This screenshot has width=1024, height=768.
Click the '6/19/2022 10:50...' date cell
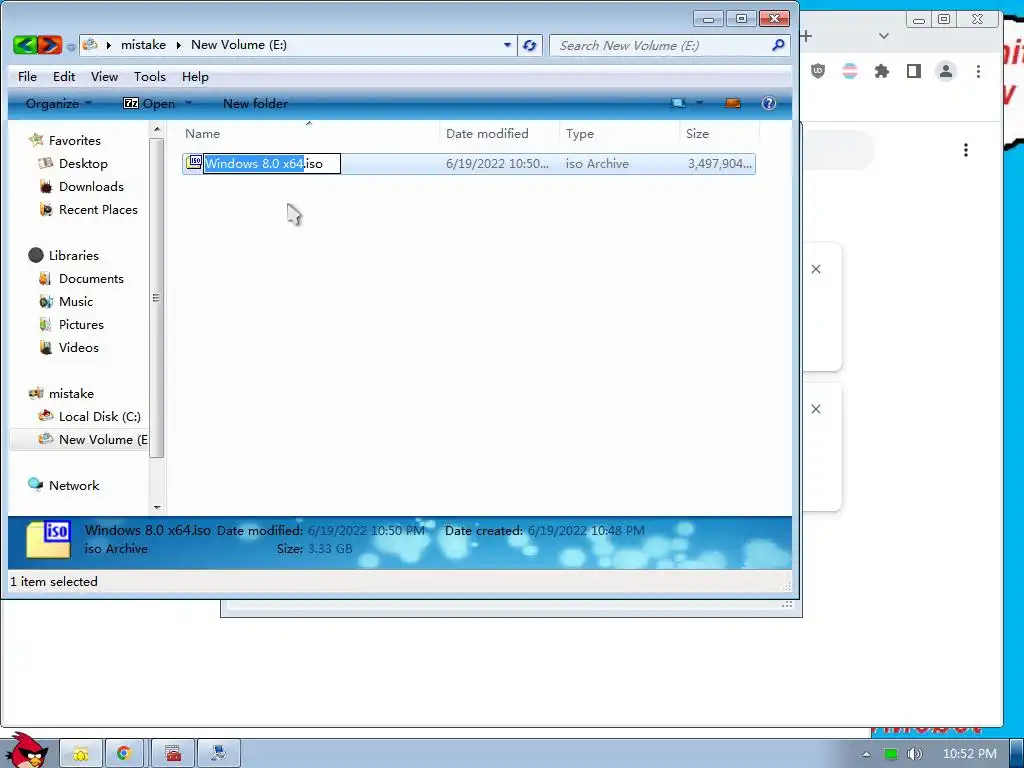click(497, 163)
